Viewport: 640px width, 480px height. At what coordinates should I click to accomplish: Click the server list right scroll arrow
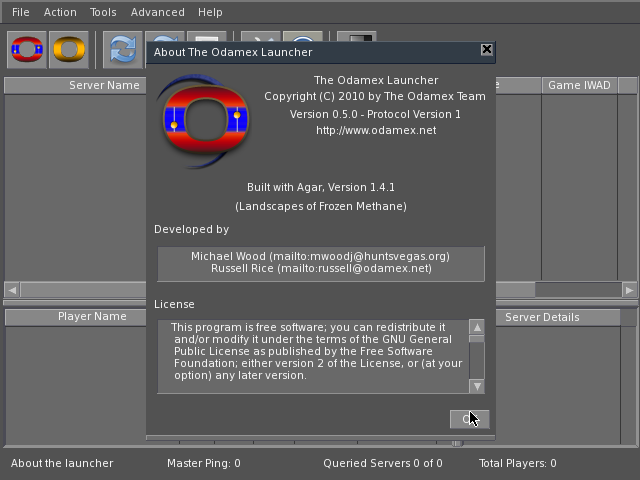click(x=629, y=290)
